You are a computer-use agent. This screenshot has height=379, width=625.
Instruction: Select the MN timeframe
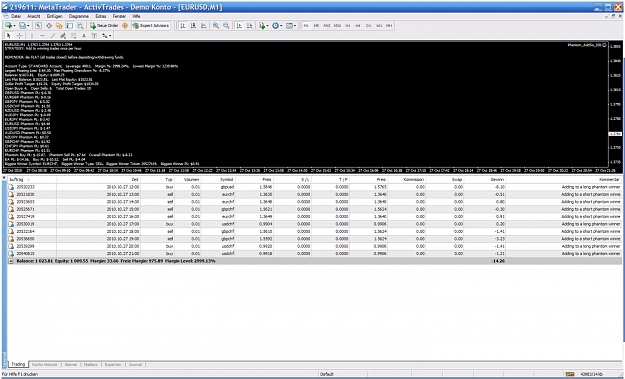389,26
